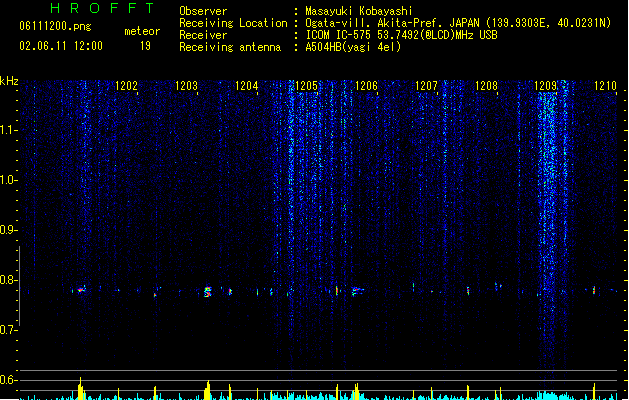
Task: Click the 1203 time marker
Action: [187, 86]
